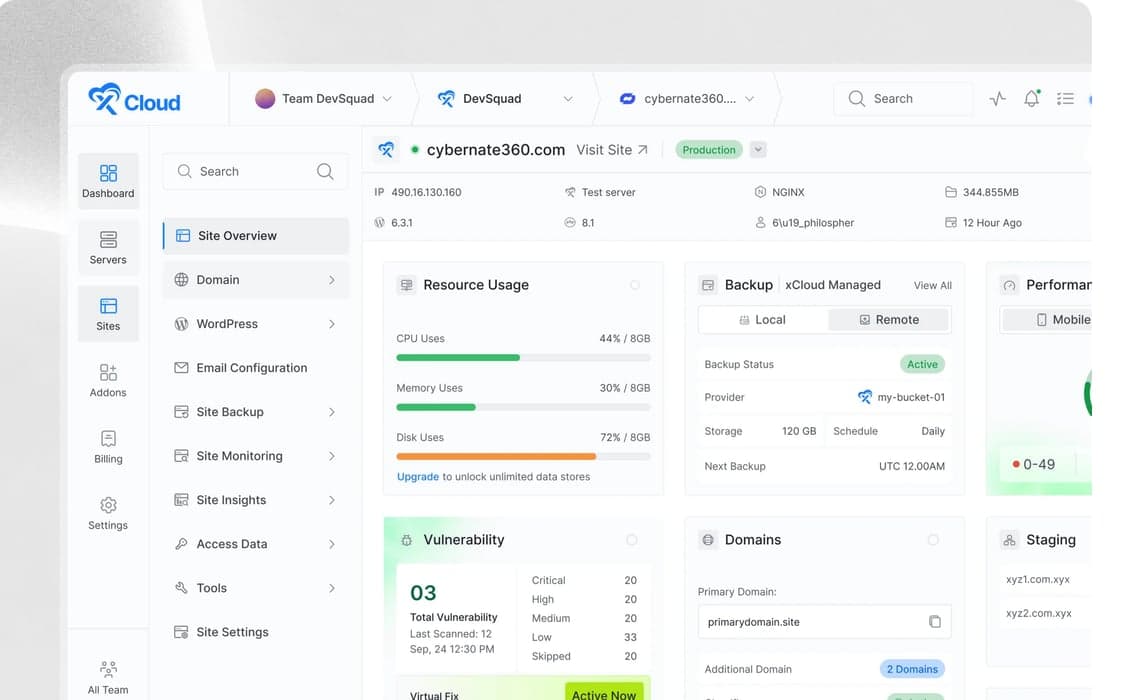Click the xCloud logo

pos(134,100)
